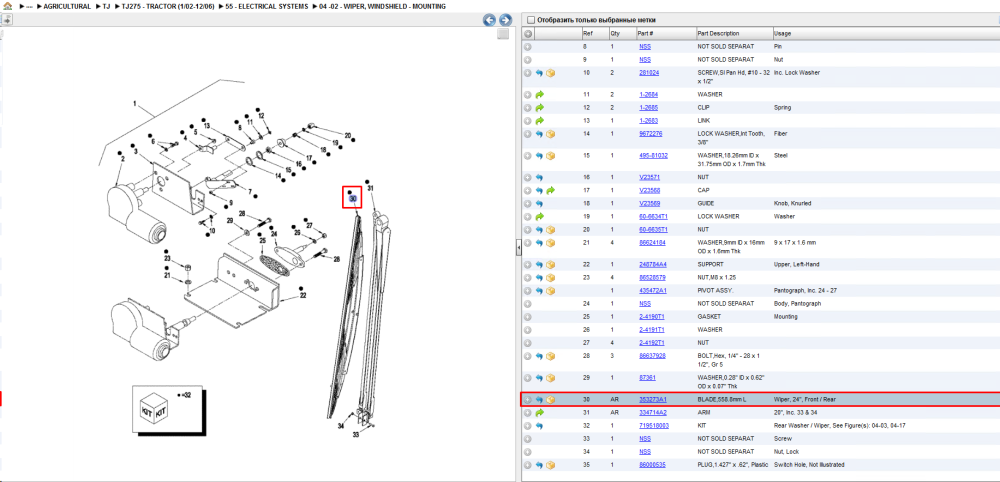Select callout 22 support in diagram
This screenshot has width=1000, height=482.
coord(303,296)
